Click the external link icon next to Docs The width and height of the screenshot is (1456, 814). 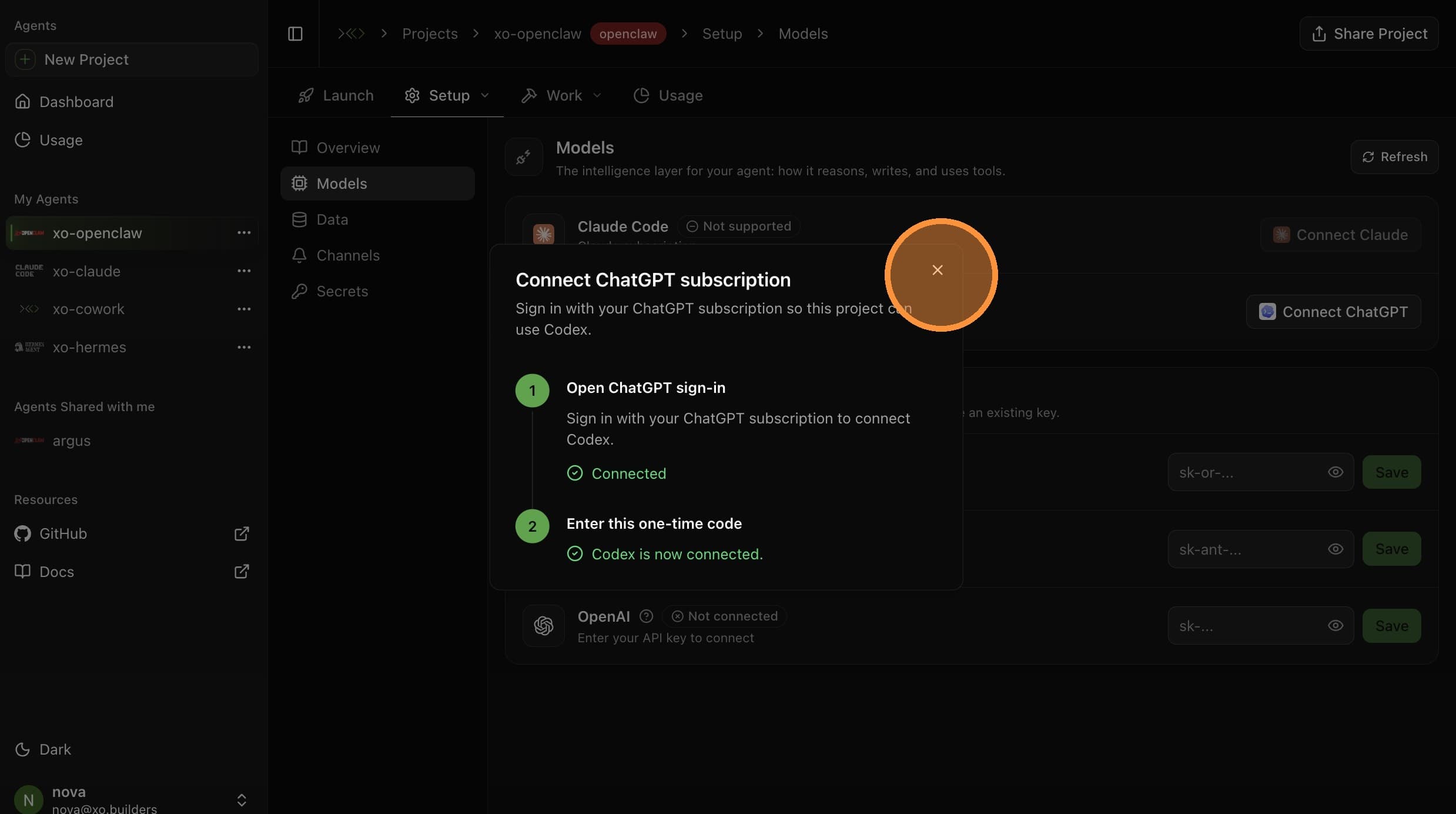coord(242,572)
